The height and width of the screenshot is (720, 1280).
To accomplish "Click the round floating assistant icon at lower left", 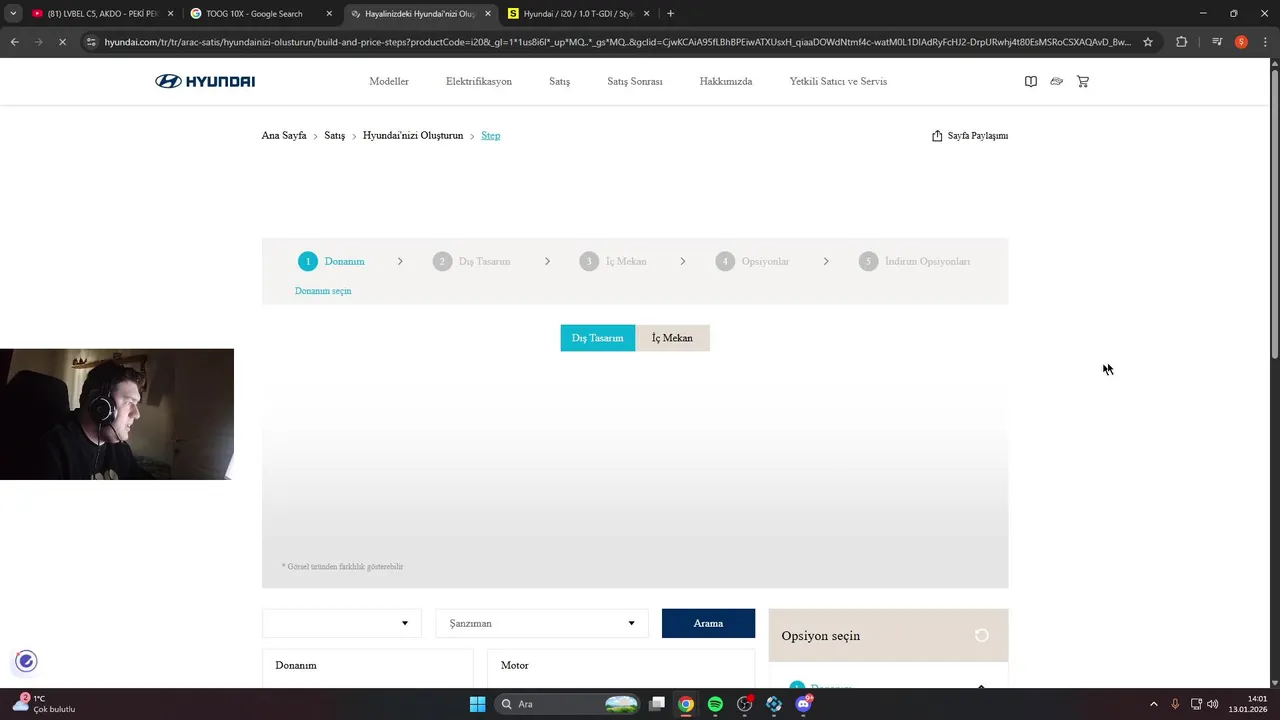I will click(x=26, y=661).
